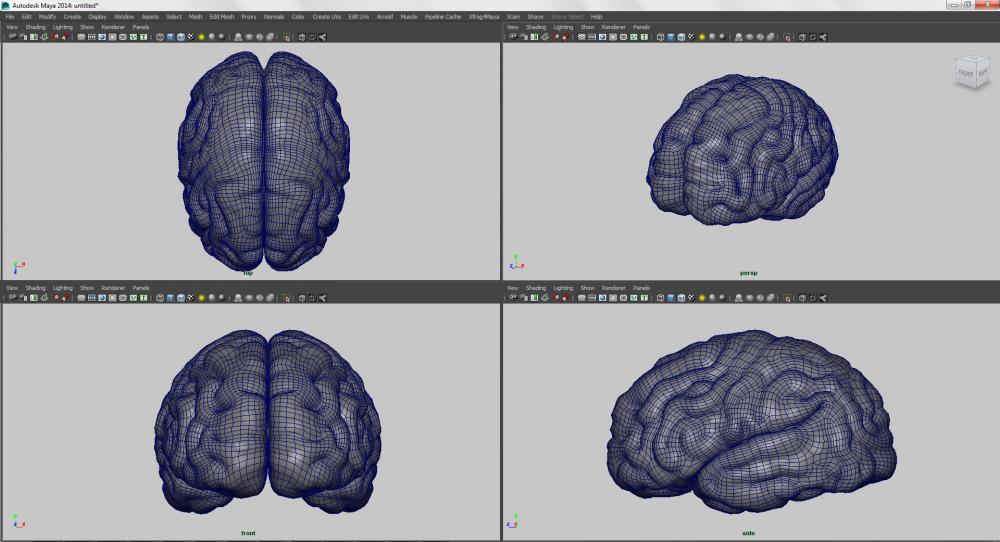Open the Edit Mesh menu
The width and height of the screenshot is (1000, 542).
click(x=220, y=17)
